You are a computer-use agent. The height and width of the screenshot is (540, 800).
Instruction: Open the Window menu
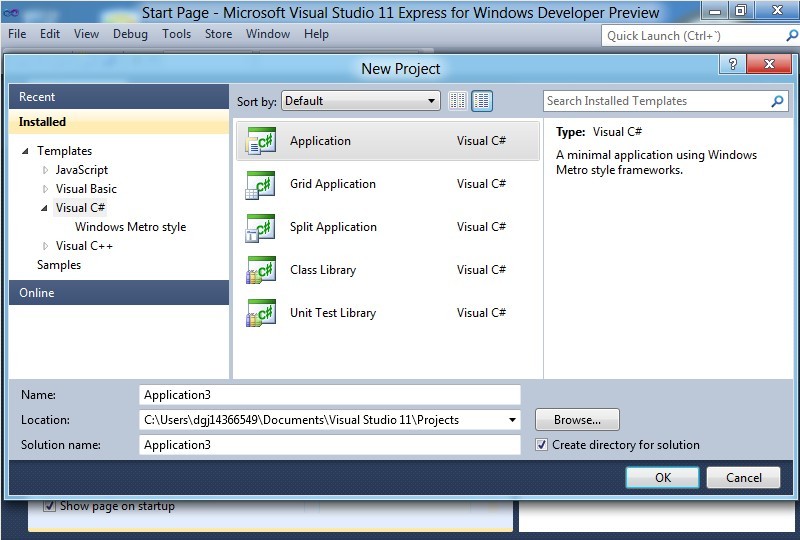[x=268, y=34]
